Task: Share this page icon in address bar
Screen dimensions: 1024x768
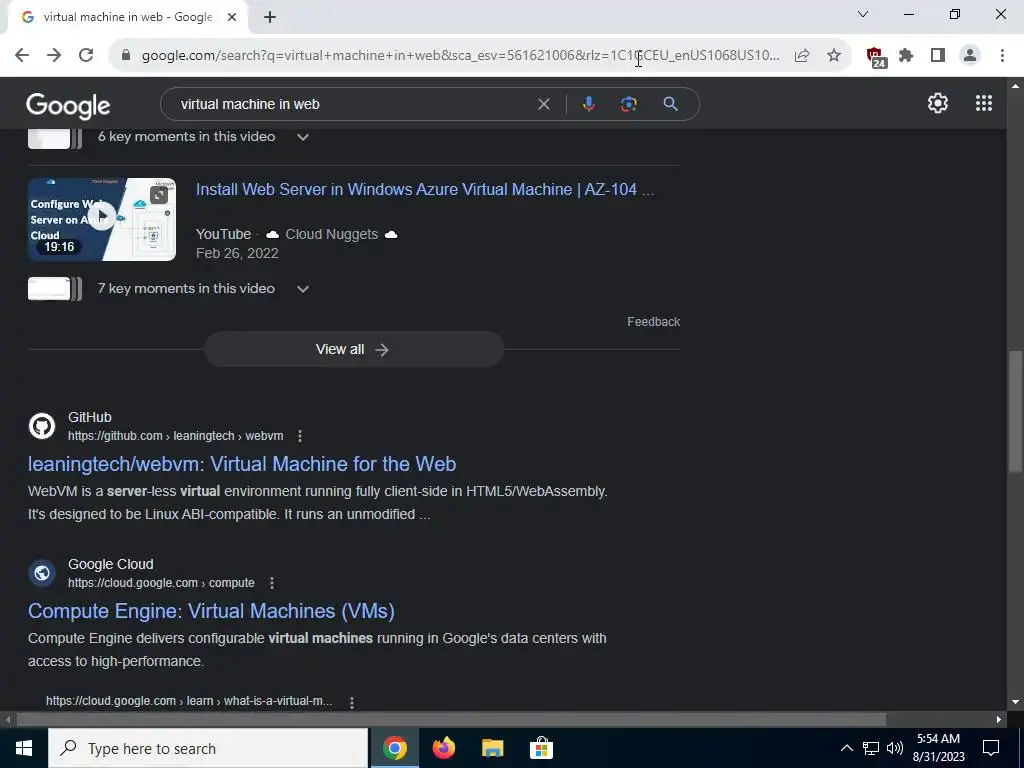Action: [802, 56]
